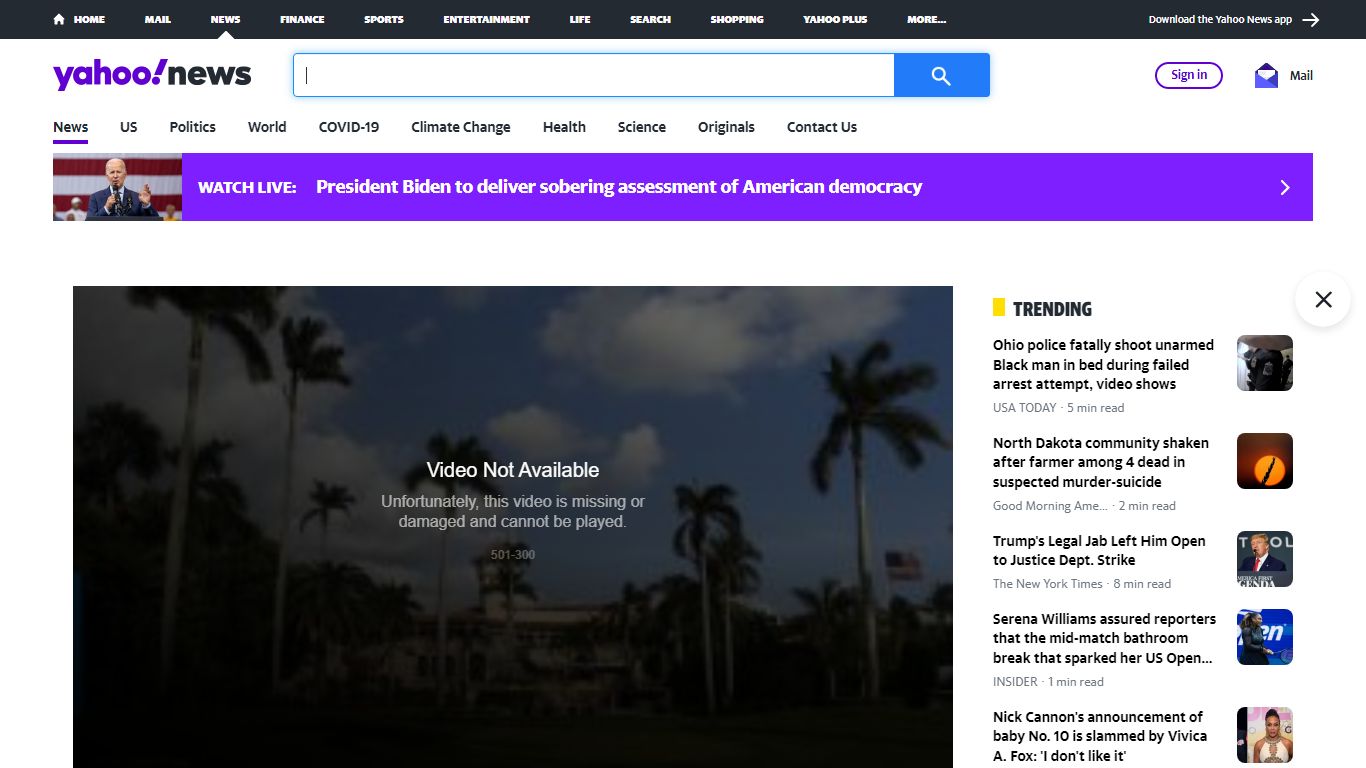
Task: Click the Yahoo News logo
Action: click(x=152, y=74)
